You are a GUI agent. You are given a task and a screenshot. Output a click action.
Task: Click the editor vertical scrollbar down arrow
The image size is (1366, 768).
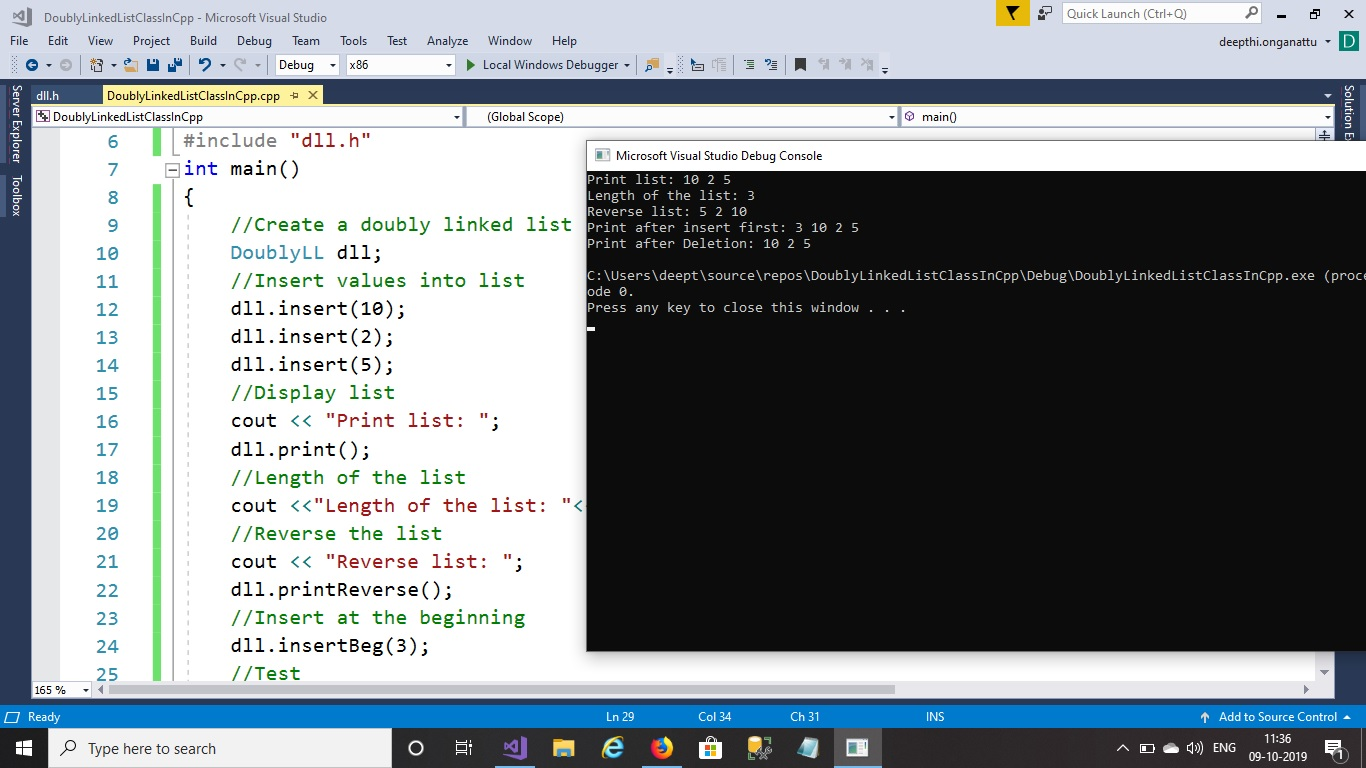(1325, 672)
